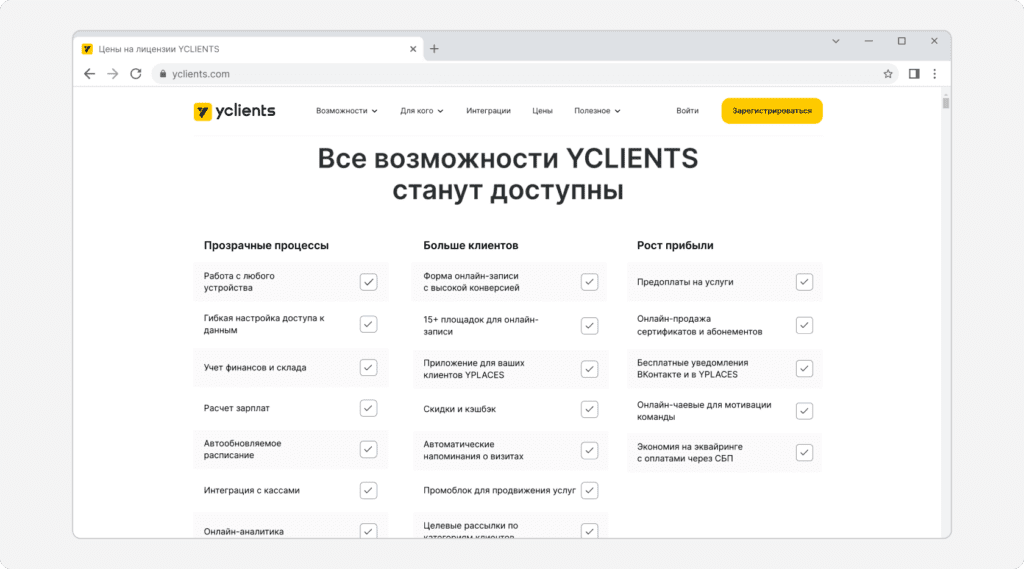Toggle the Предоплаты на услуги checkbox
Image resolution: width=1024 pixels, height=569 pixels.
pyautogui.click(x=804, y=282)
